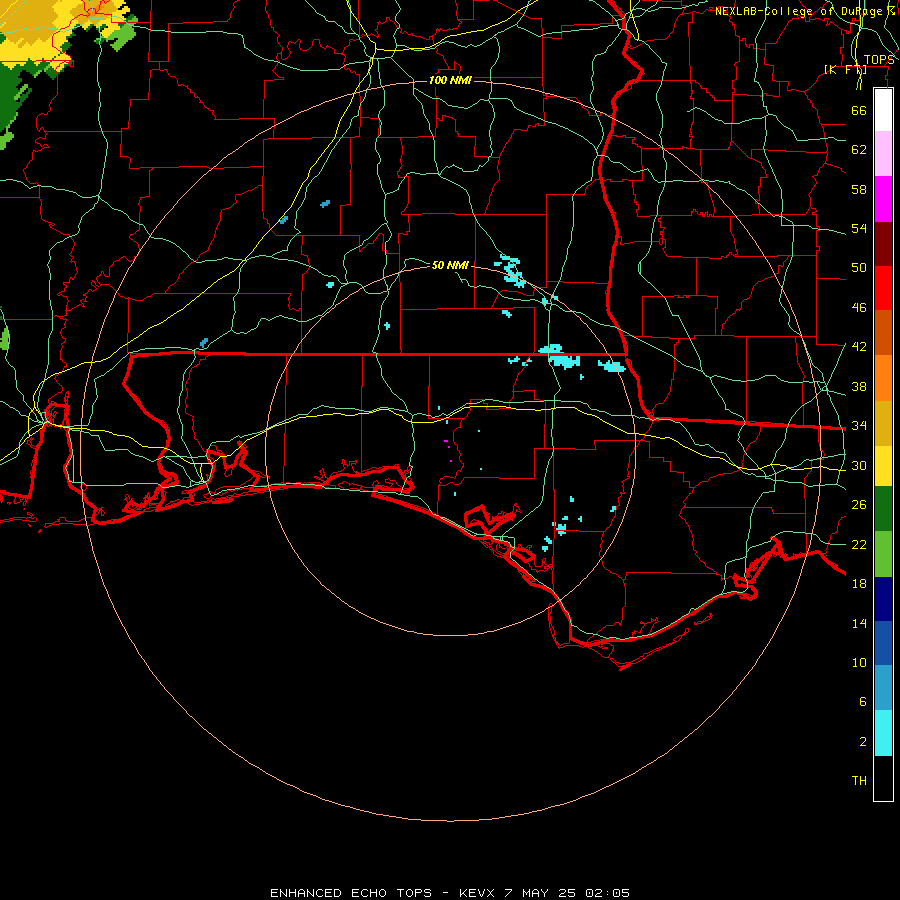
Task: Click the '26' legend value
Action: pos(859,505)
